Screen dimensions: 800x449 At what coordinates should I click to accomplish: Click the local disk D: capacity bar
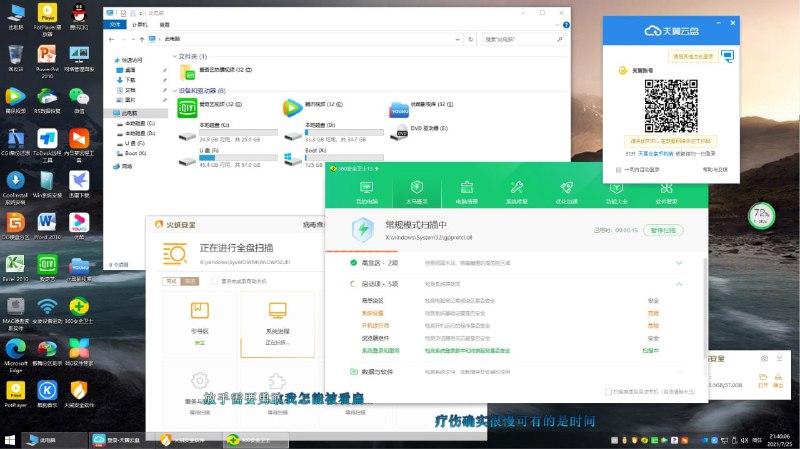(344, 133)
